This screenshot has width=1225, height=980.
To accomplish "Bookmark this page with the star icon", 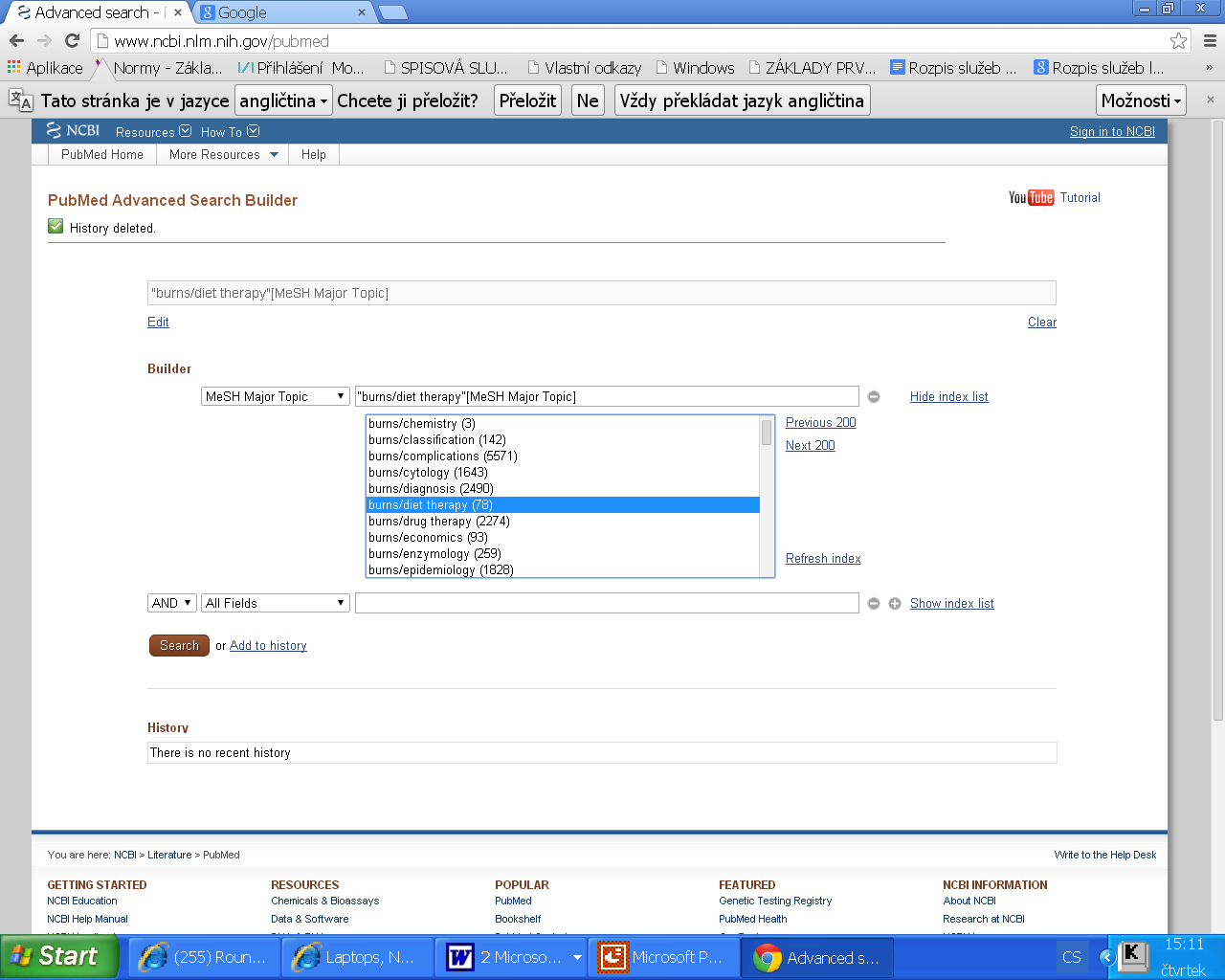I will [x=1179, y=40].
